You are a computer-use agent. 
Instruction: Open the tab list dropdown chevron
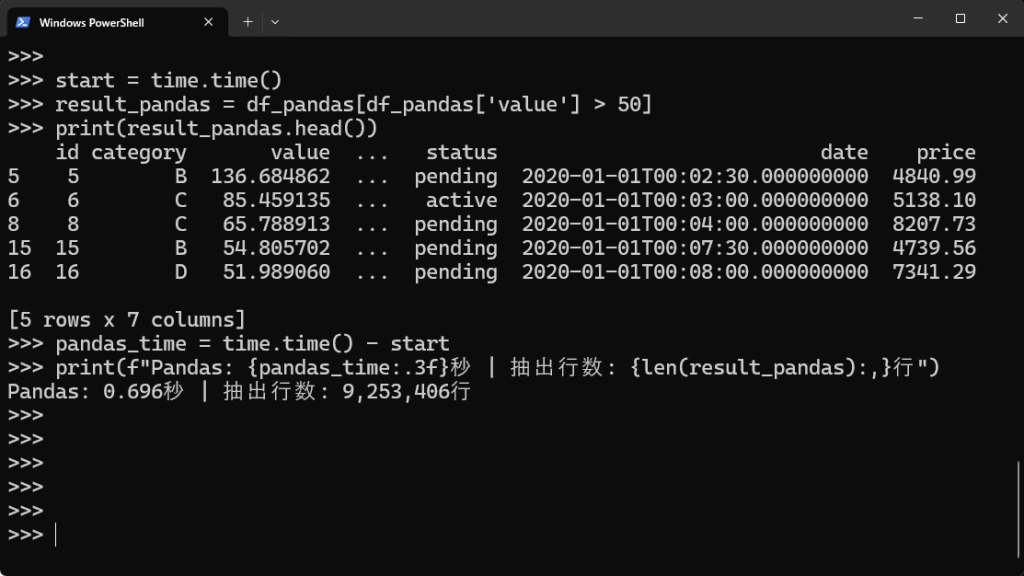click(x=274, y=21)
